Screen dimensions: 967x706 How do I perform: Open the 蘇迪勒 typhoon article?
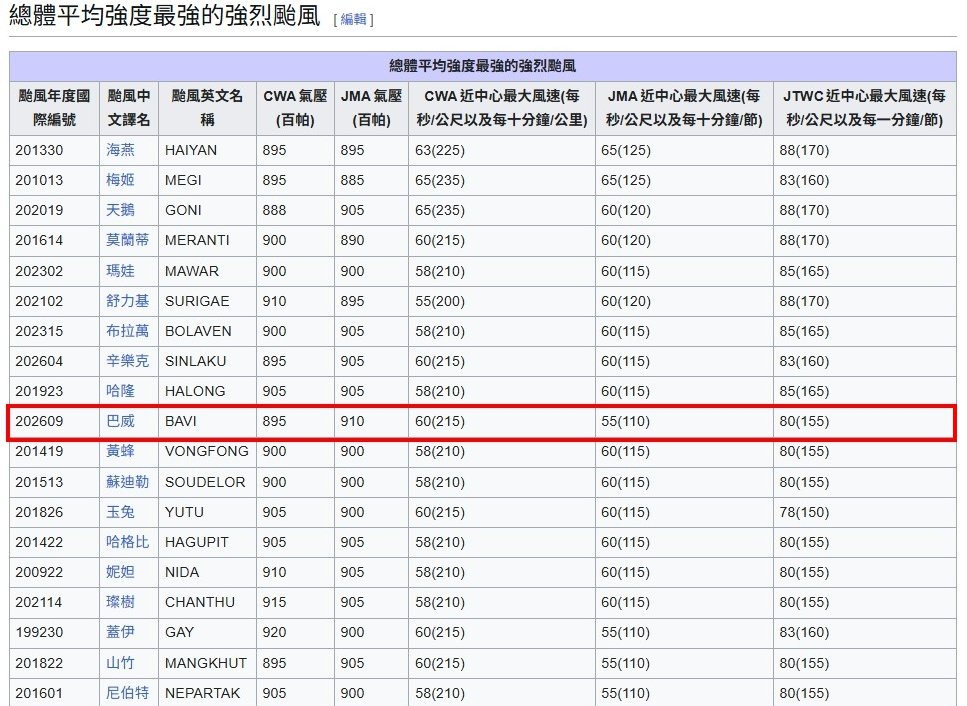(128, 482)
